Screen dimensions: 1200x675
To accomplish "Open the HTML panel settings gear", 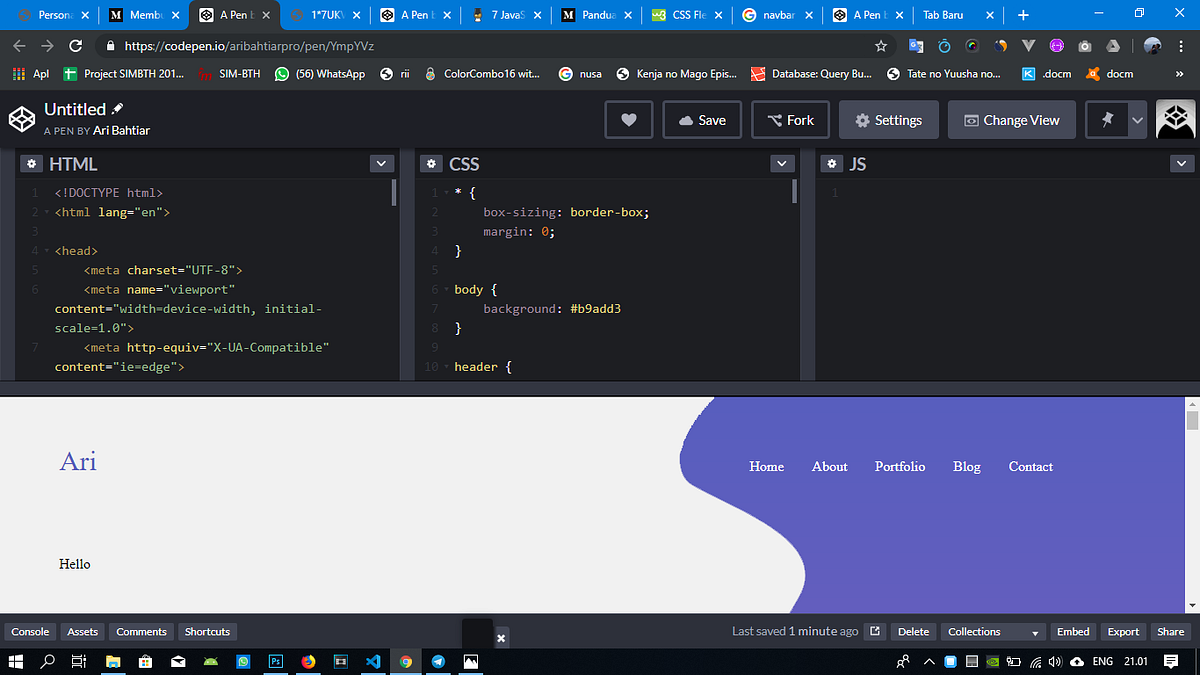I will pos(31,163).
